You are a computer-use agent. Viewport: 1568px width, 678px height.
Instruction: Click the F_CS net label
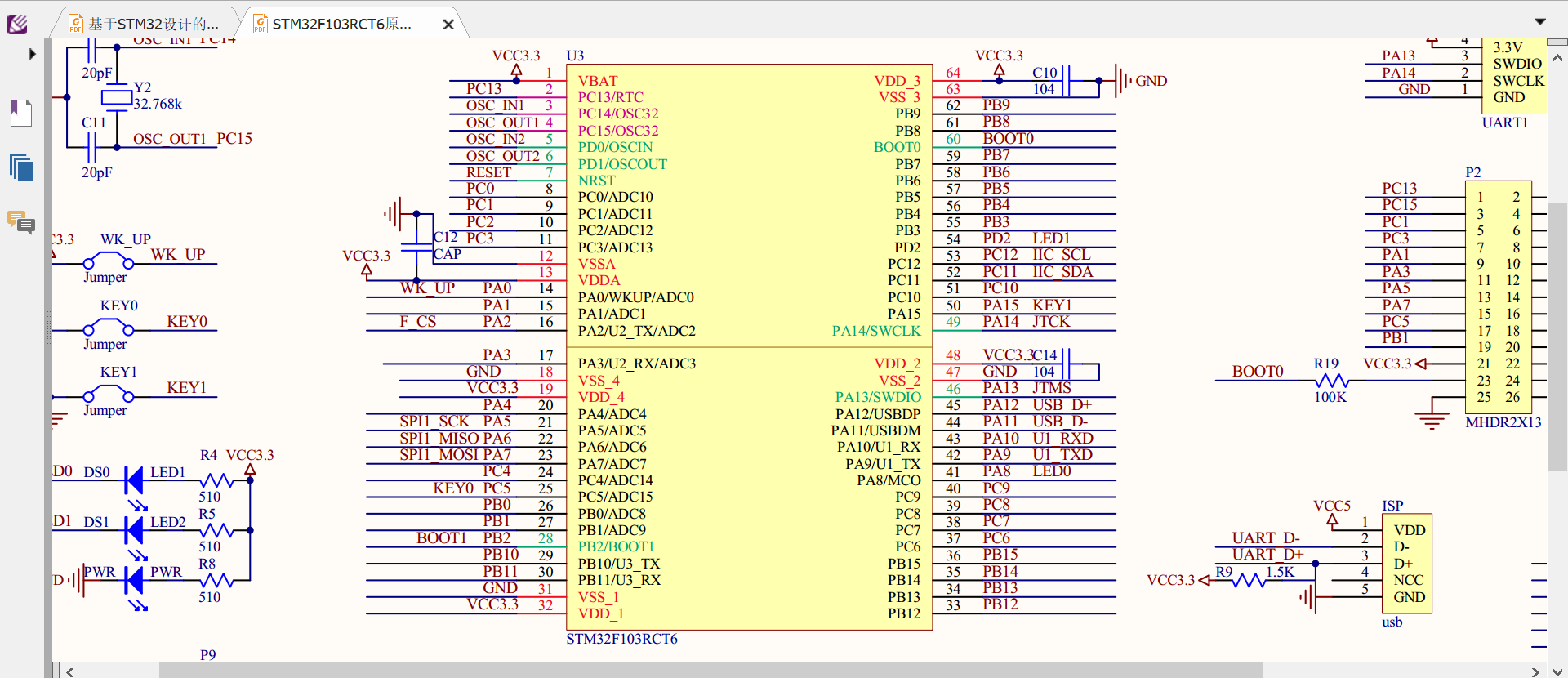[x=417, y=322]
